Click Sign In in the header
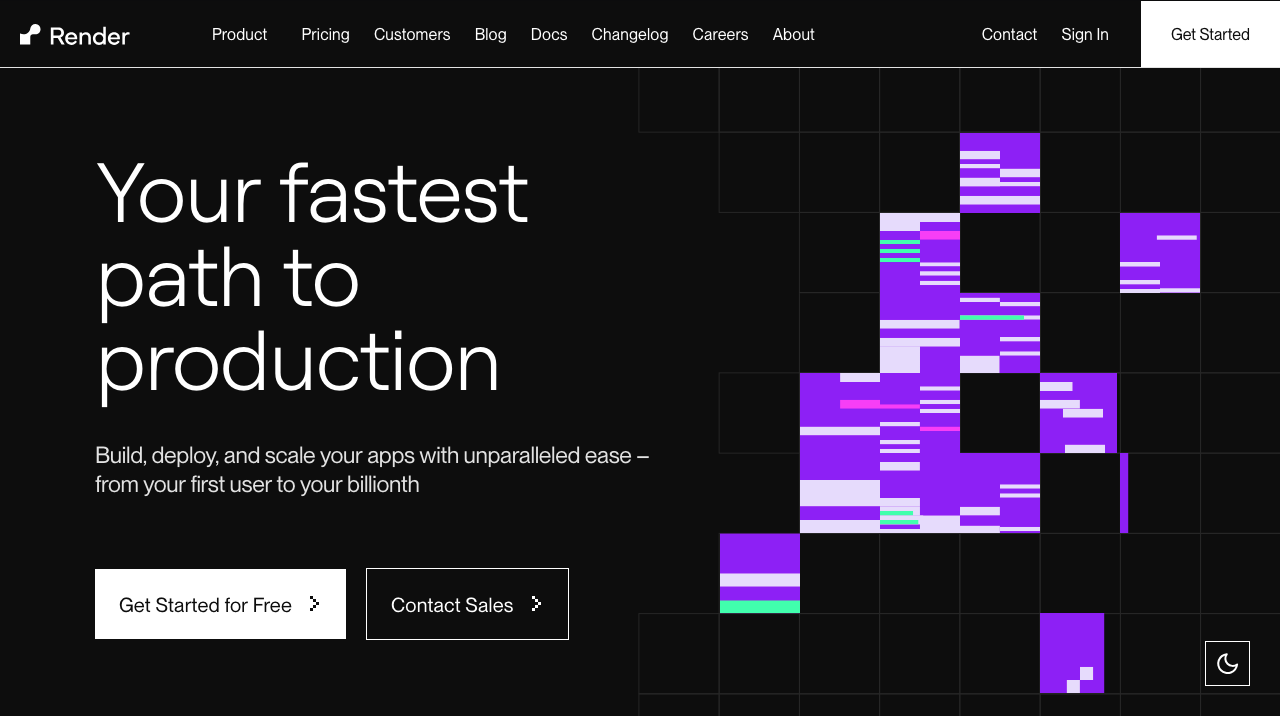This screenshot has width=1280, height=716. click(1084, 34)
